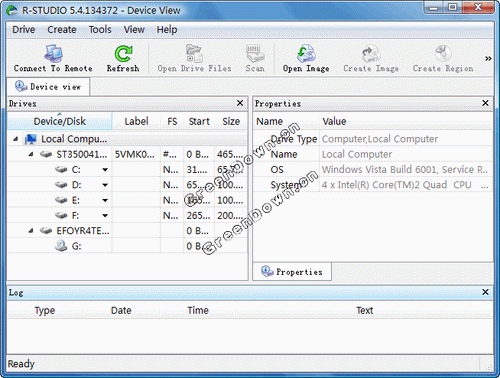Sort by Device/Disk column header
500x378 pixels.
tap(60, 121)
